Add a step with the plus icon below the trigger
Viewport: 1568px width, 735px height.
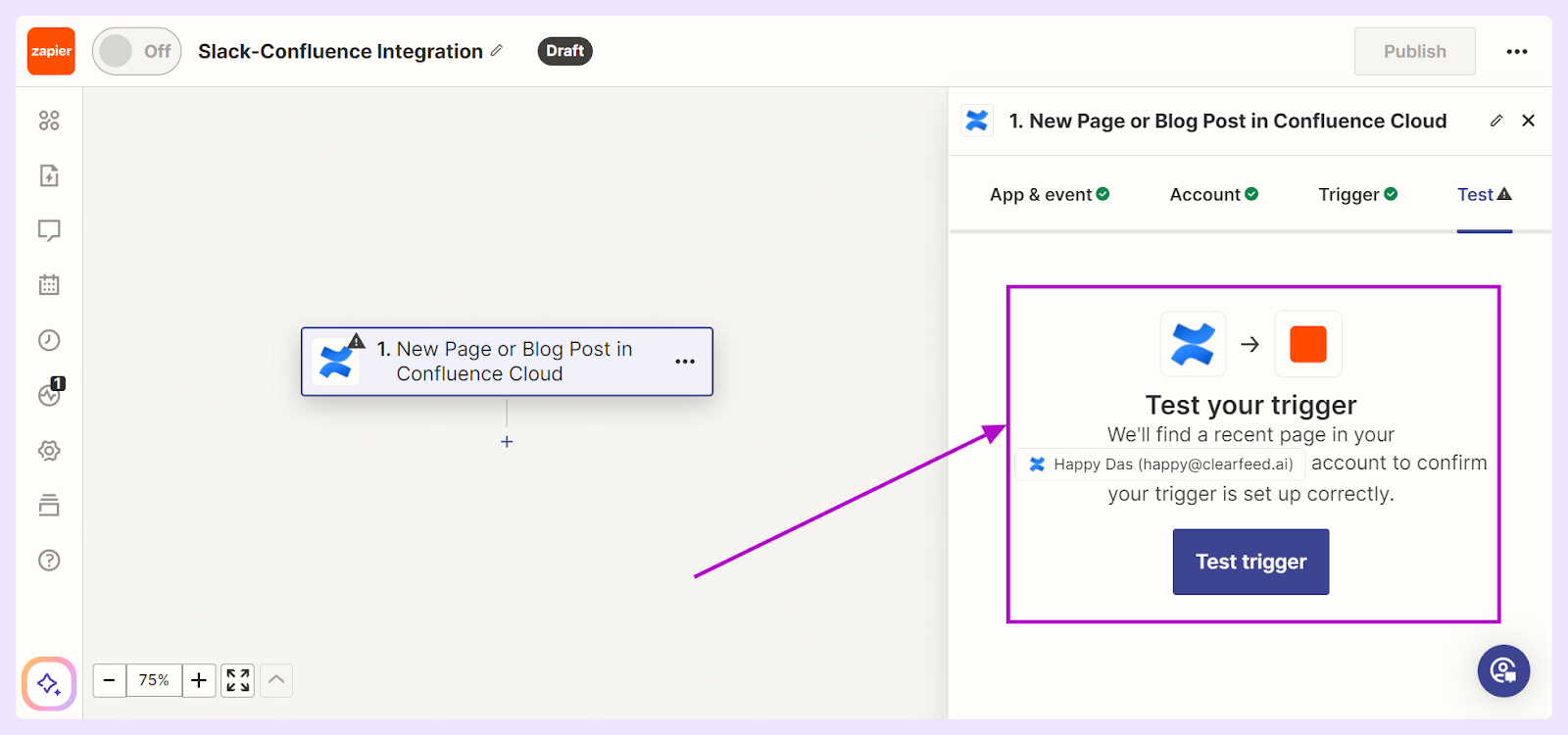click(x=507, y=442)
